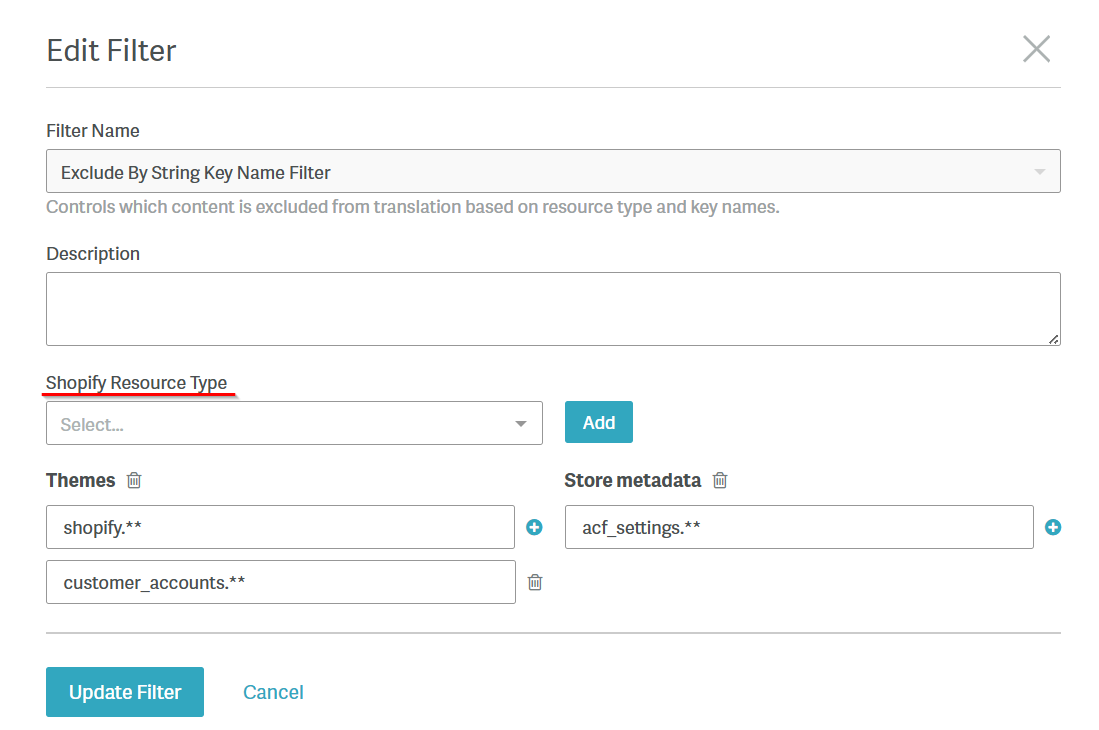Grab the Description box resize handle
The image size is (1099, 730).
pyautogui.click(x=1054, y=340)
